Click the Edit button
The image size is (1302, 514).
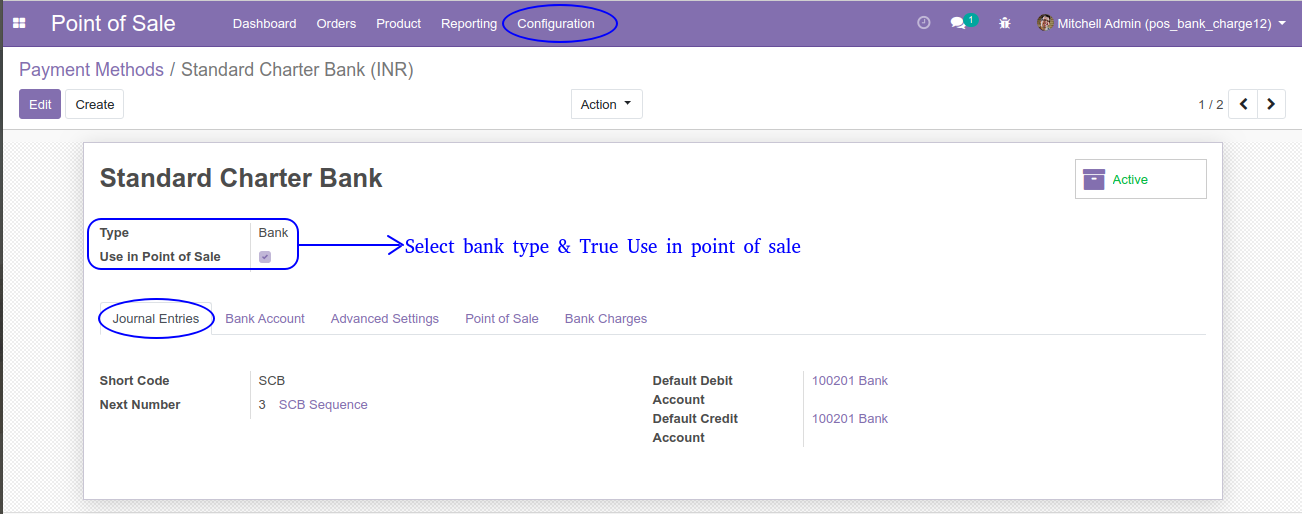click(40, 104)
